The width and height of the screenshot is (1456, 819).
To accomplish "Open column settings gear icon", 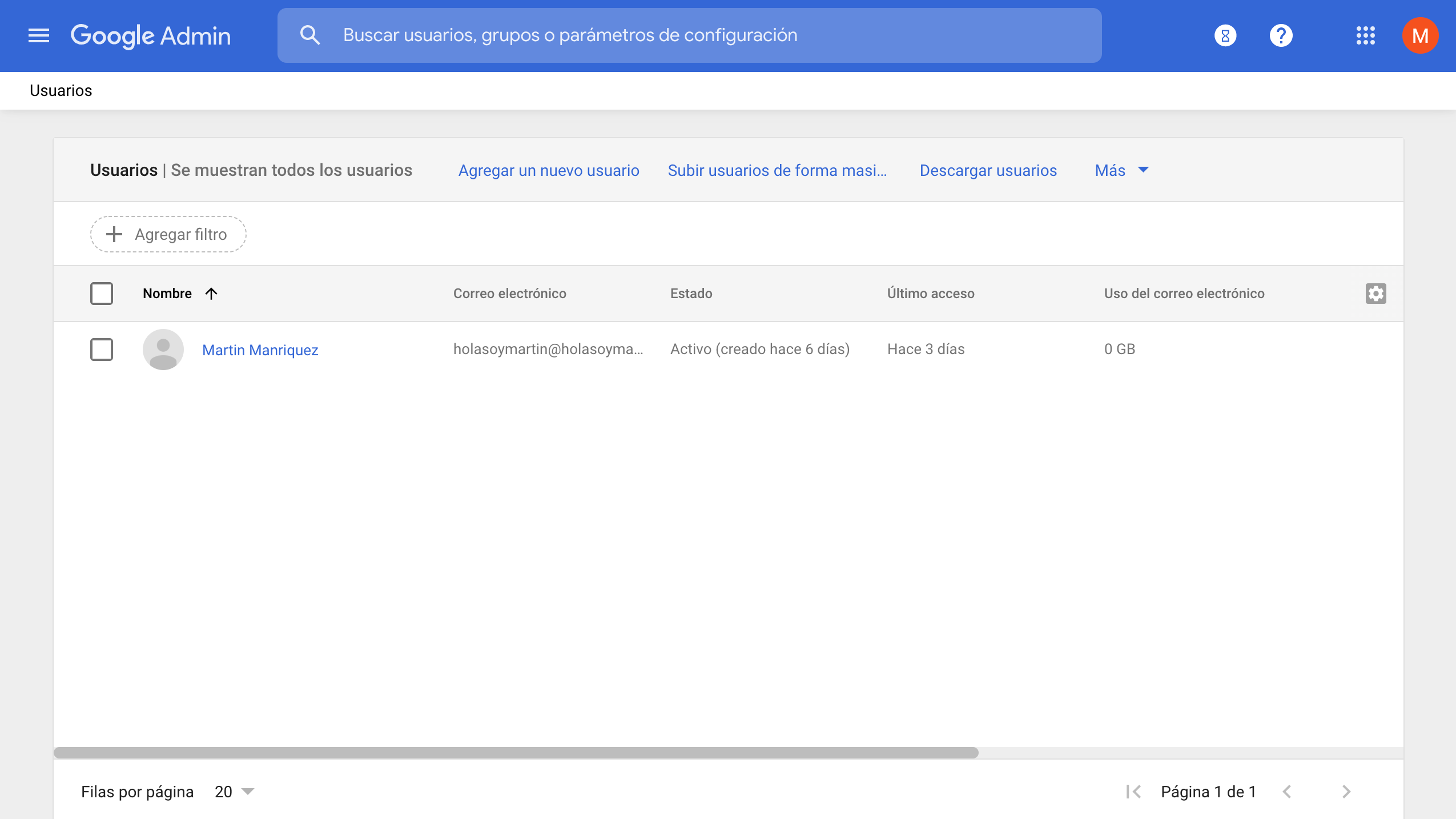I will coord(1376,294).
